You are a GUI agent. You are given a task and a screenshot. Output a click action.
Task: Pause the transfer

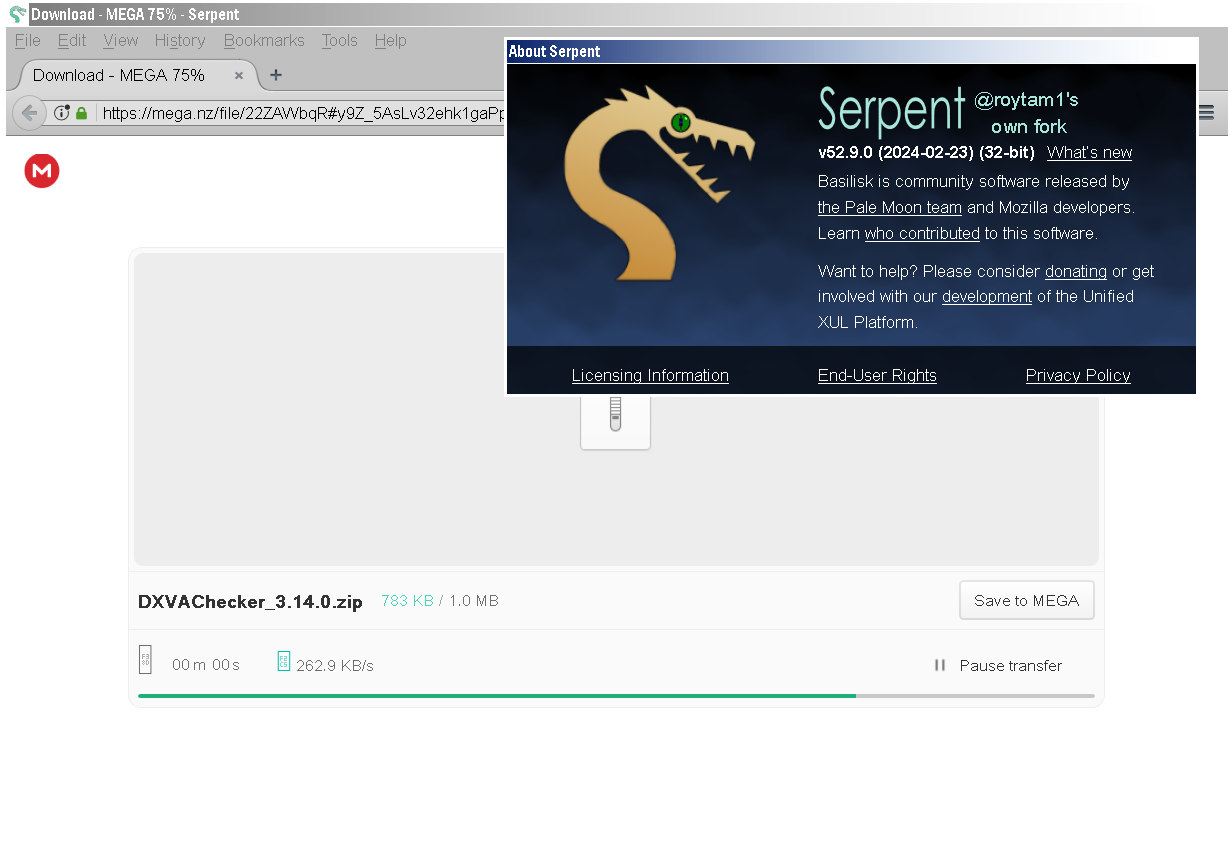click(x=998, y=665)
